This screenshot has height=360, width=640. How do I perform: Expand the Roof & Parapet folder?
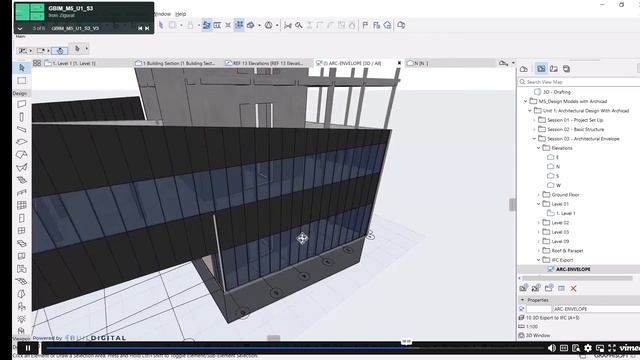point(538,251)
